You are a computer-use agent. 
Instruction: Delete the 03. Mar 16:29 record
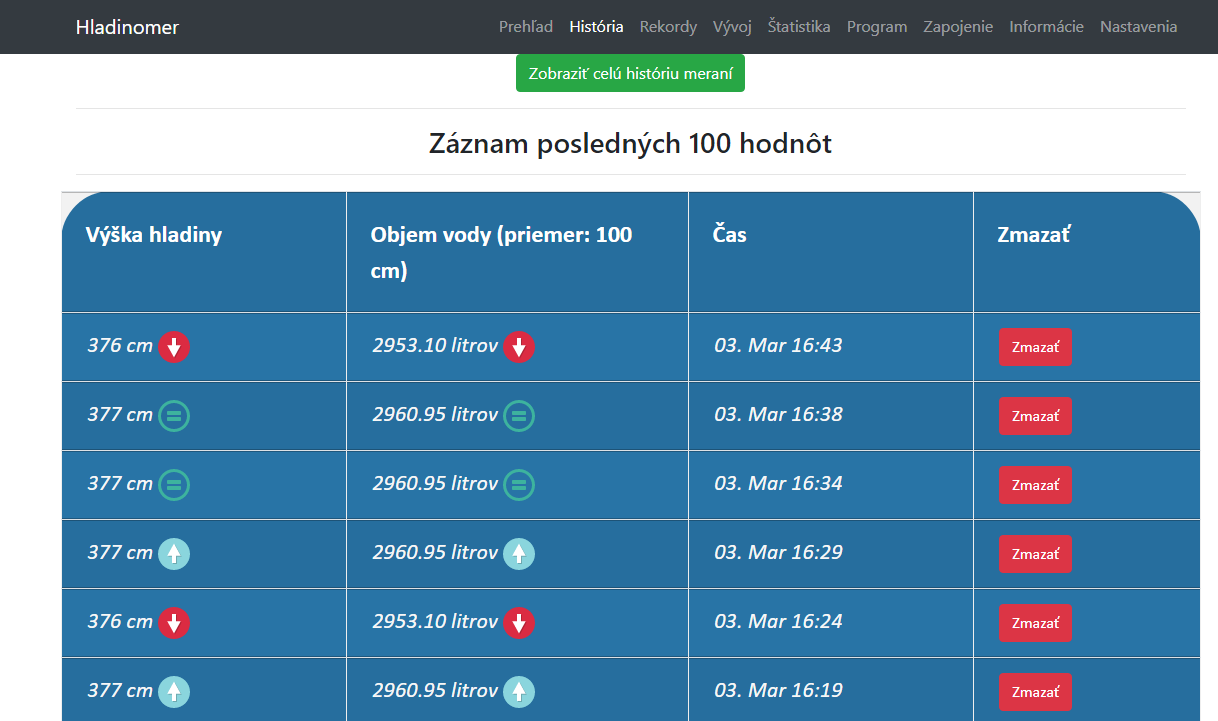click(x=1035, y=554)
